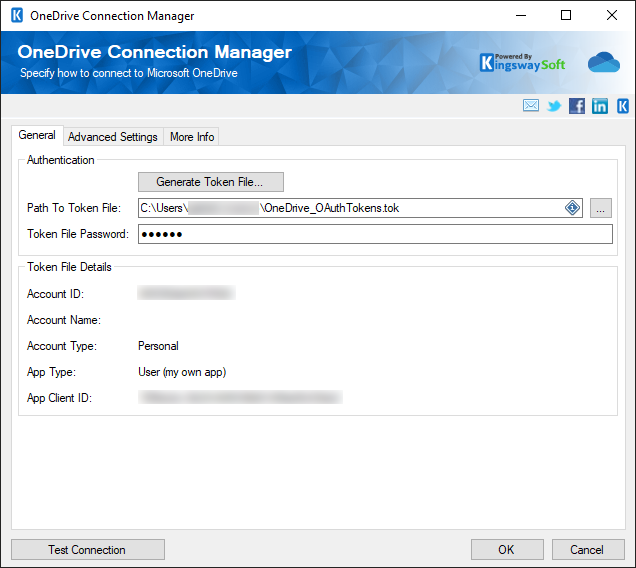This screenshot has width=636, height=568.
Task: Minimize the OneDrive Connection Manager window
Action: [x=521, y=15]
